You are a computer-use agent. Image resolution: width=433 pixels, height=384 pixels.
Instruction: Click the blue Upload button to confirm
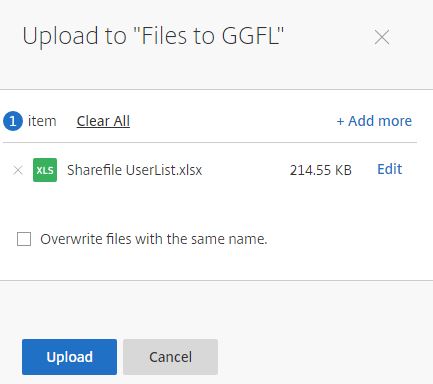pyautogui.click(x=69, y=357)
